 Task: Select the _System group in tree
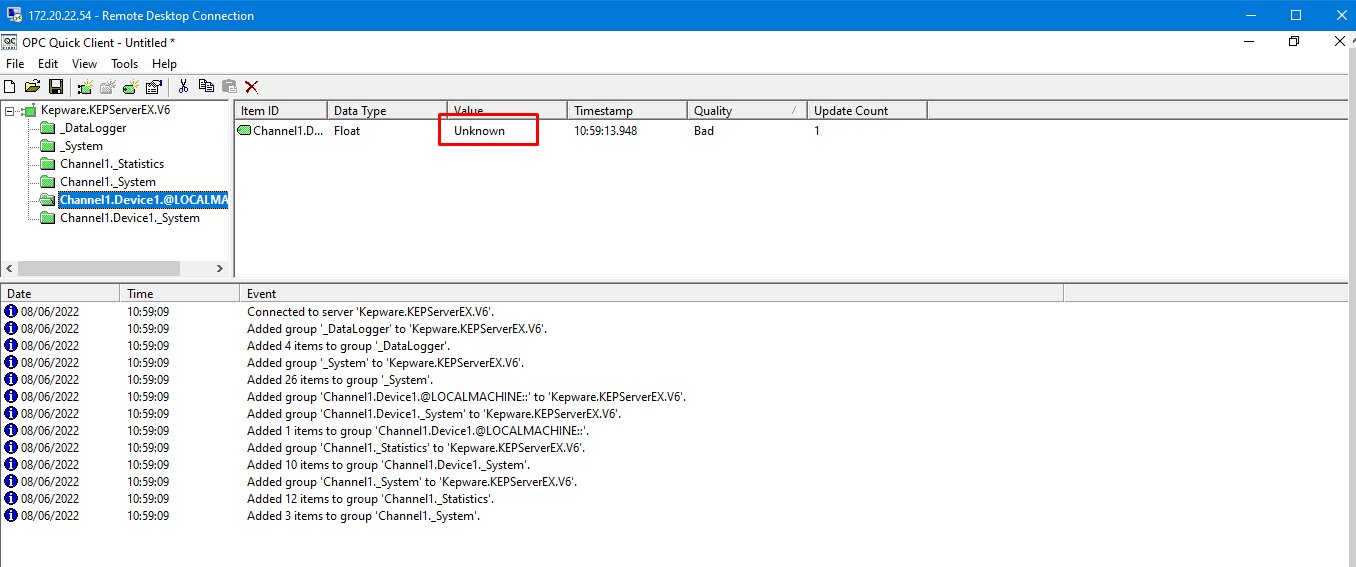click(x=81, y=146)
